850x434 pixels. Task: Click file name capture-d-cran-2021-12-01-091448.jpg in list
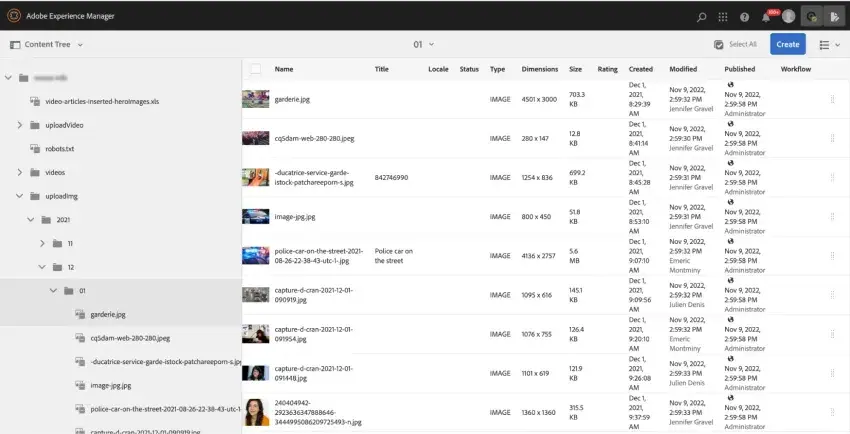[313, 373]
